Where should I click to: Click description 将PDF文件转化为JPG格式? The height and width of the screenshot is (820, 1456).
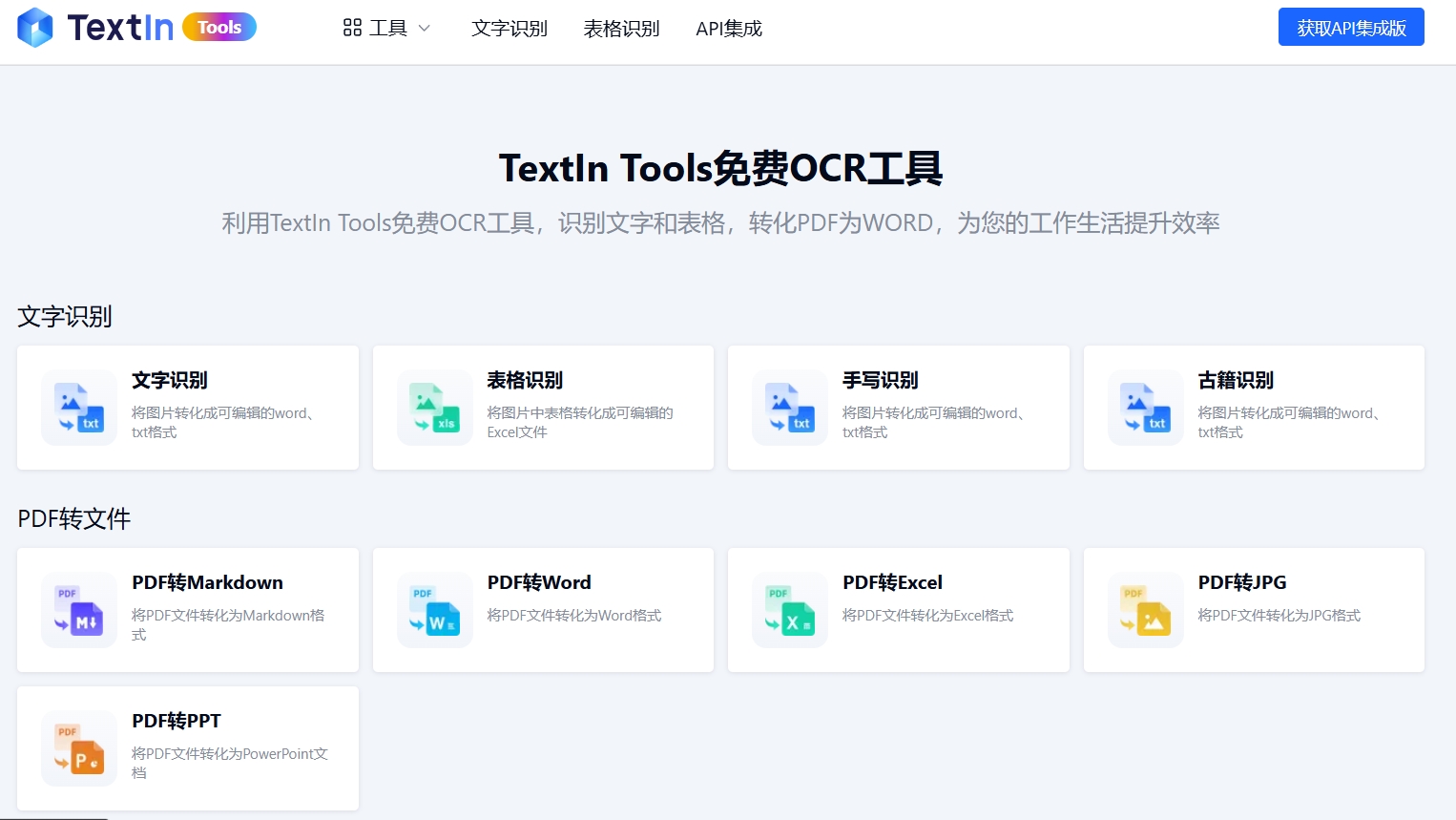click(x=1279, y=616)
